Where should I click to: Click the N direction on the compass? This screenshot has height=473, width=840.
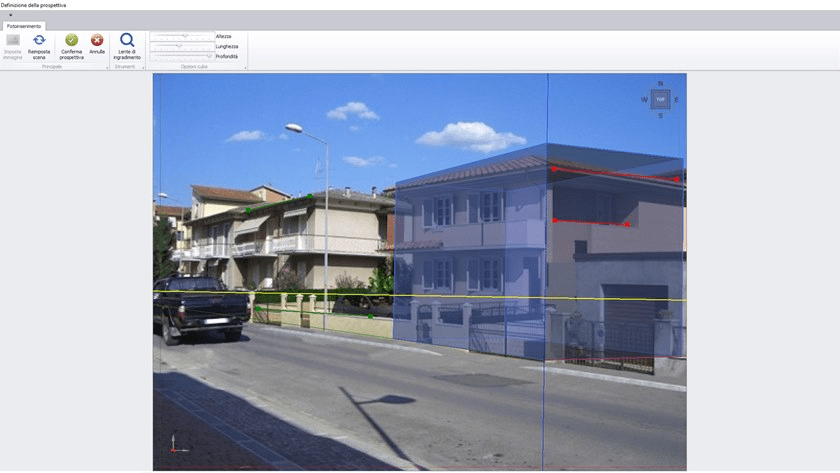point(660,83)
